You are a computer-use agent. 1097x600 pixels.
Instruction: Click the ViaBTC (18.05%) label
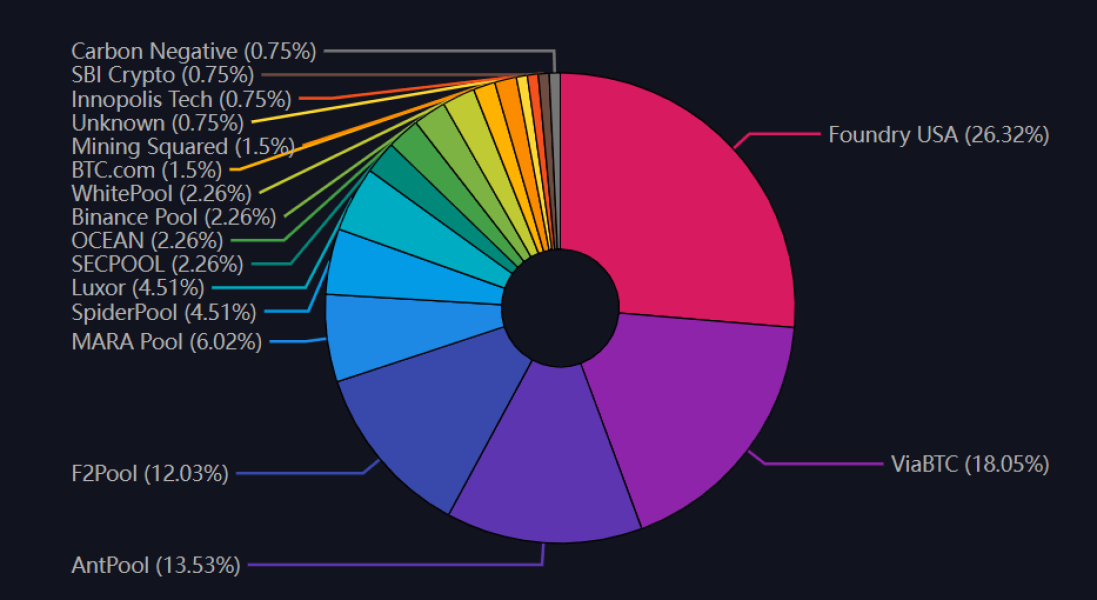[970, 464]
